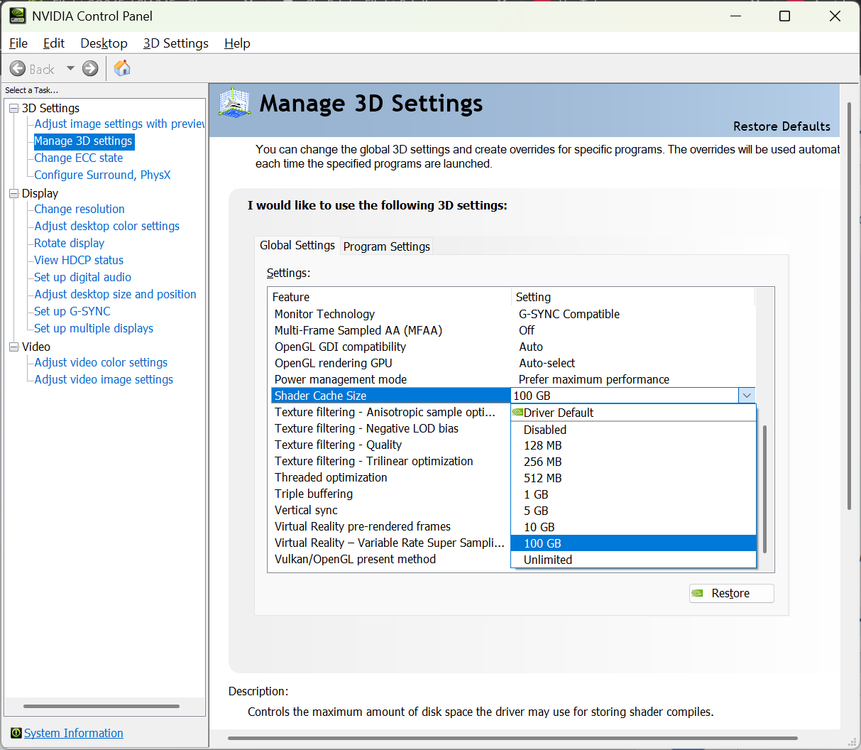Image resolution: width=861 pixels, height=750 pixels.
Task: Click the Forward arrow icon
Action: 90,68
